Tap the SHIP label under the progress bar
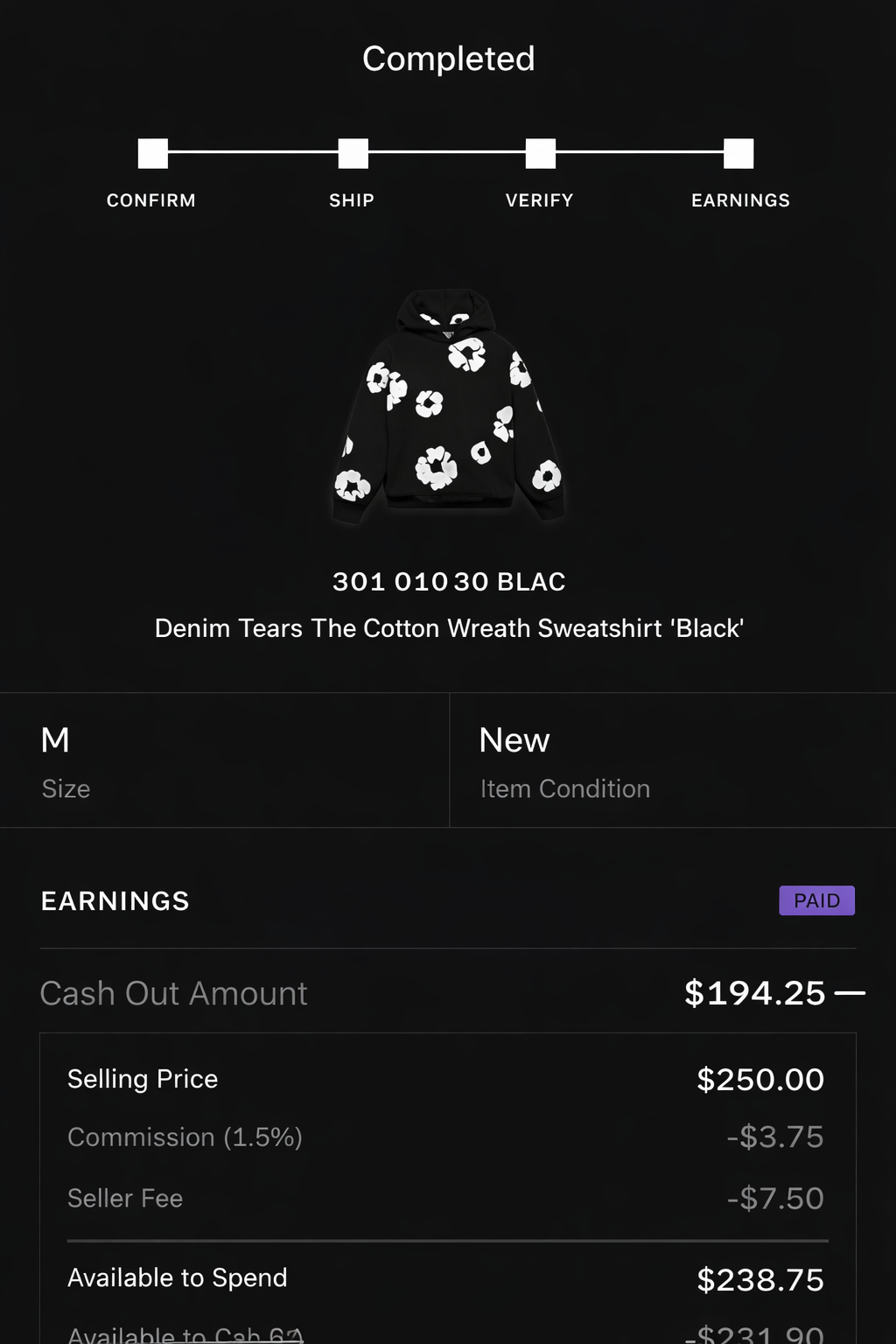This screenshot has width=896, height=1344. [352, 200]
